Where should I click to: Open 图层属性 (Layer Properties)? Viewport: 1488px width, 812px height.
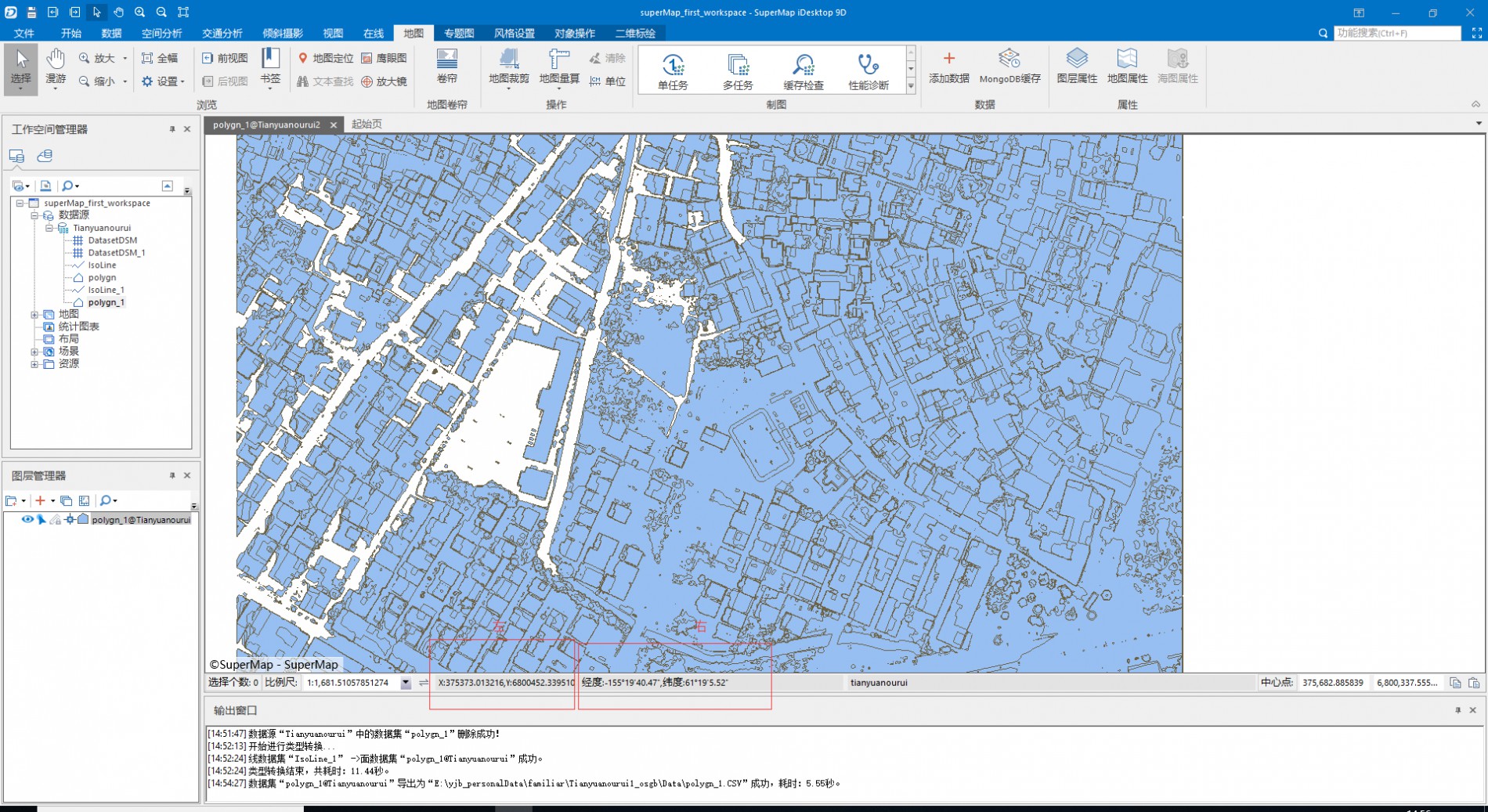coord(1077,66)
